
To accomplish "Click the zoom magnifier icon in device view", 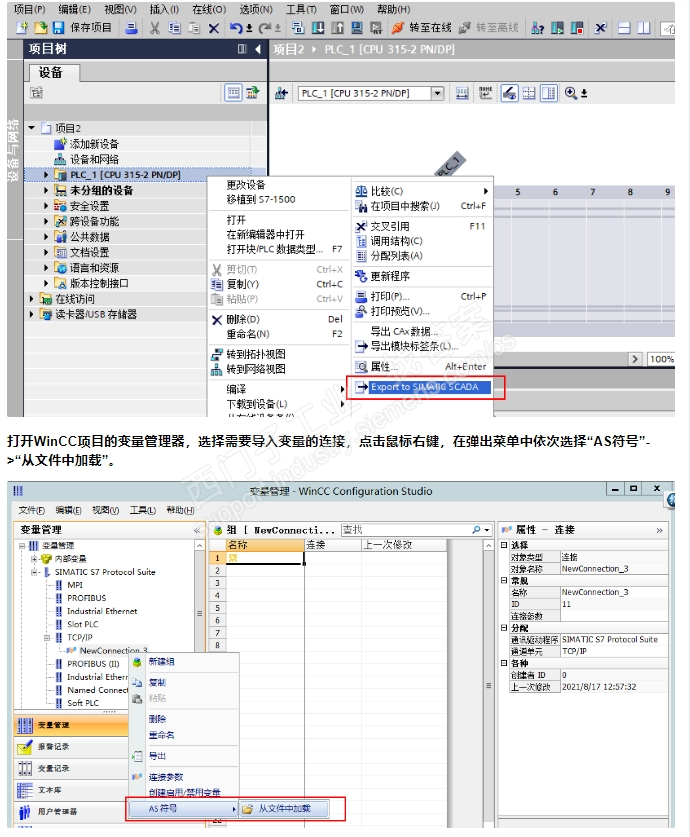I will point(571,93).
